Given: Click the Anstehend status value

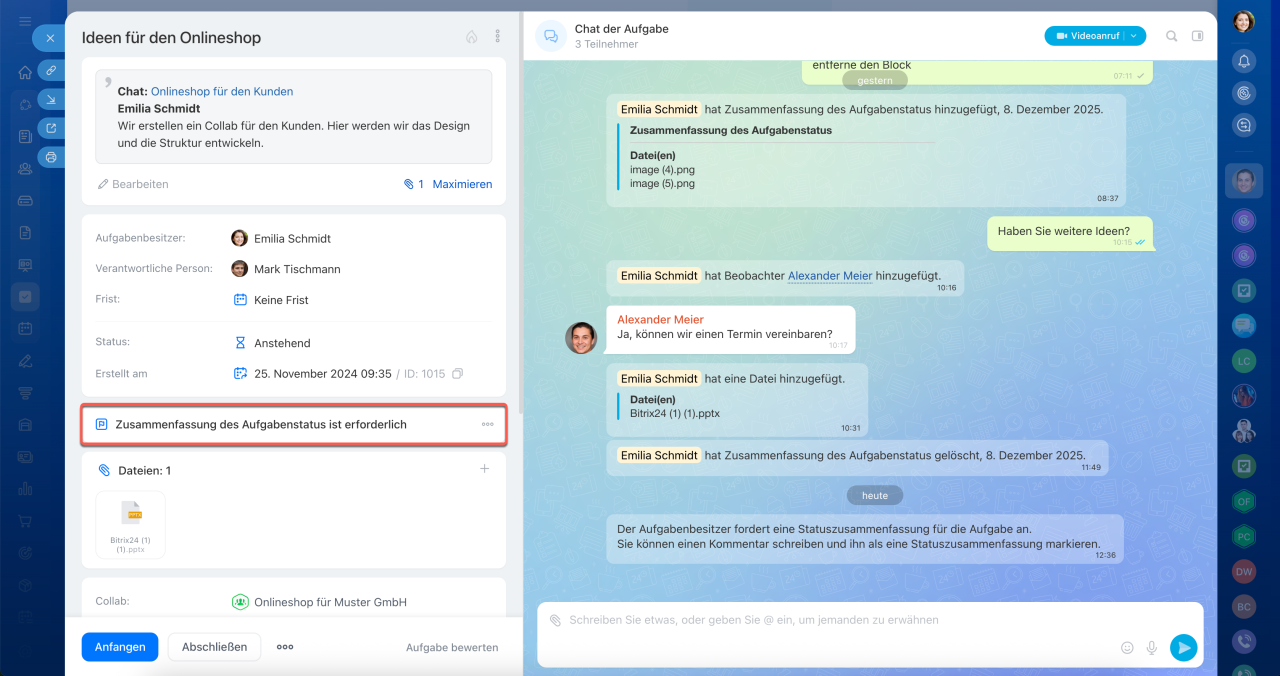Looking at the screenshot, I should coord(272,343).
